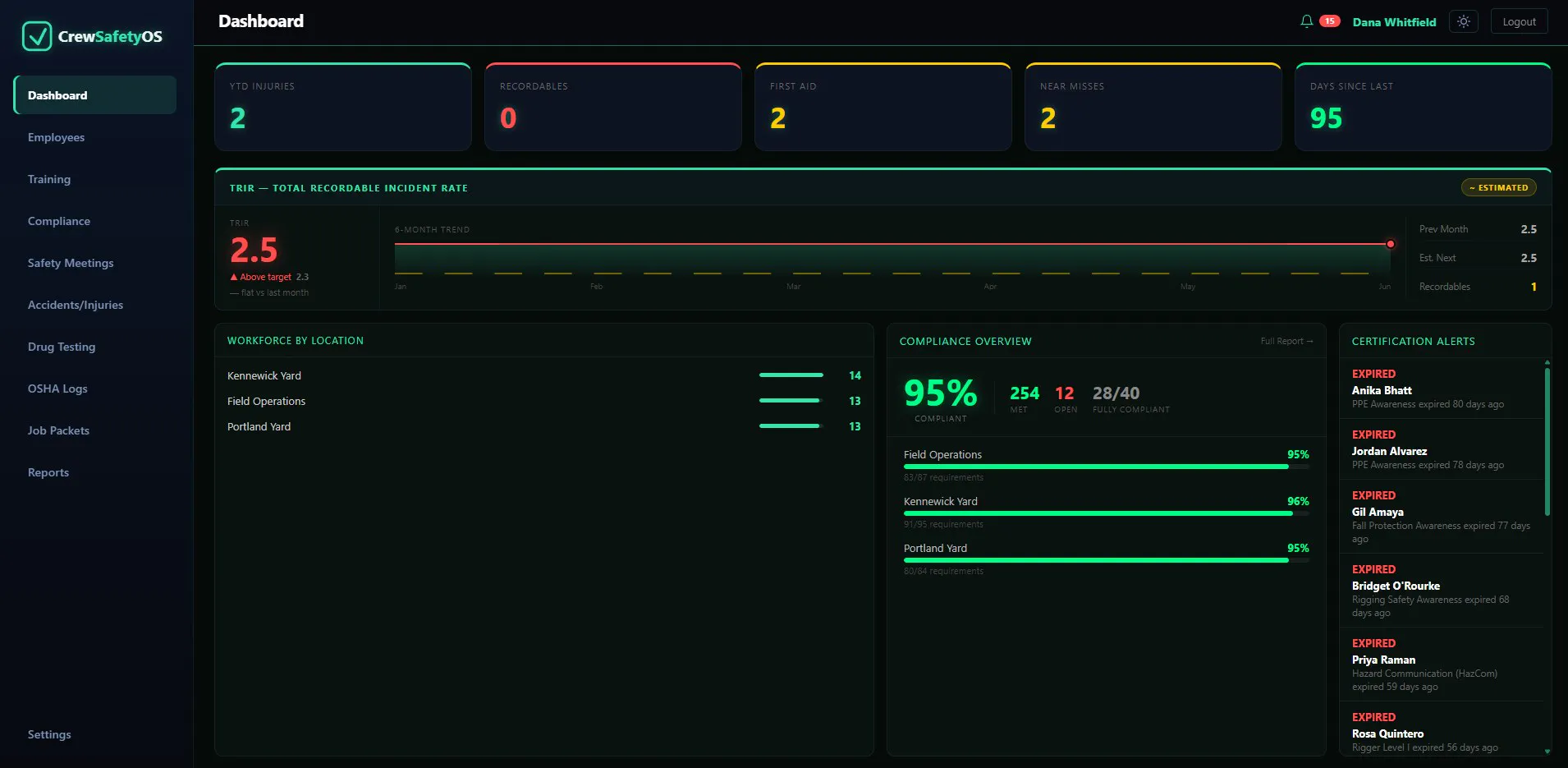Open Settings in the sidebar
This screenshot has width=1568, height=768.
(x=95, y=734)
